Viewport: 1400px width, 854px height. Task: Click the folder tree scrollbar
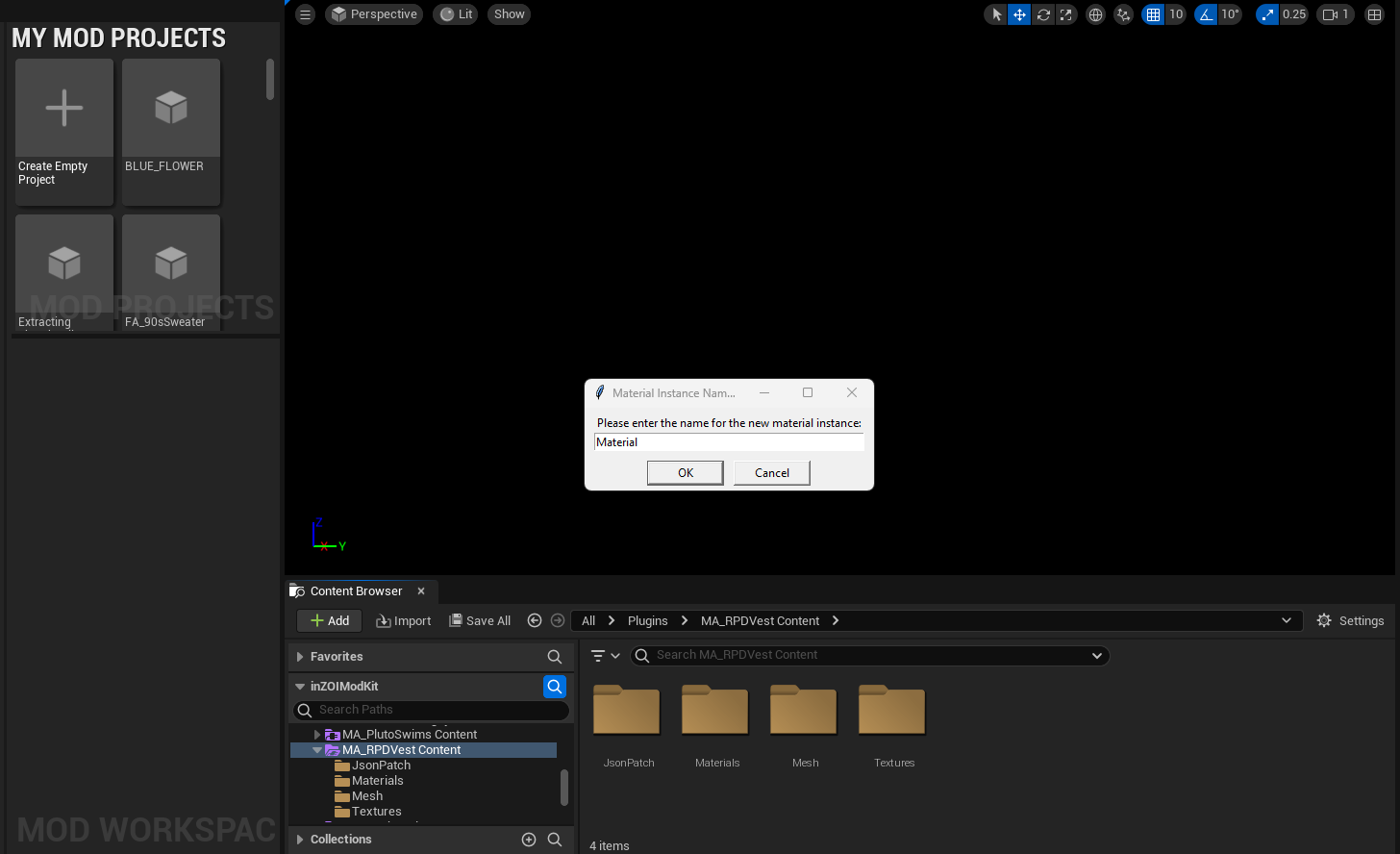click(x=564, y=788)
